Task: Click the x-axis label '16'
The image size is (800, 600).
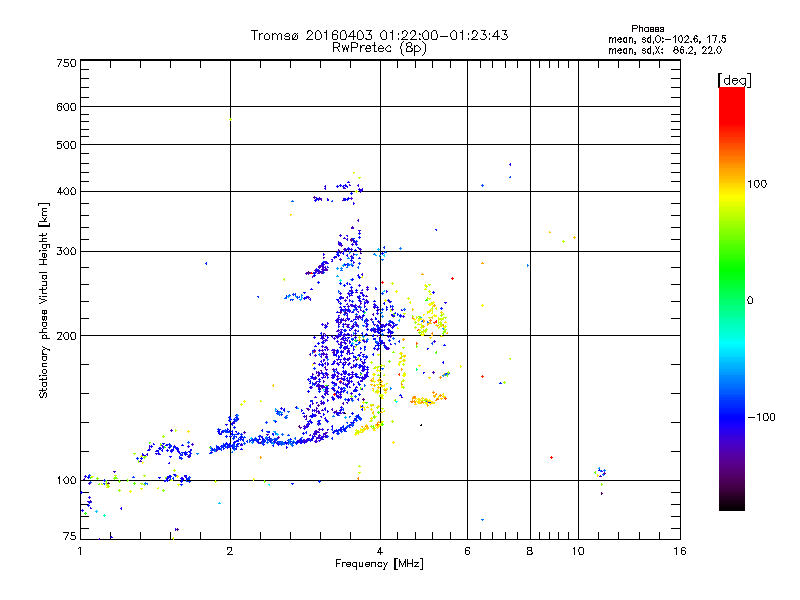Action: coord(680,551)
